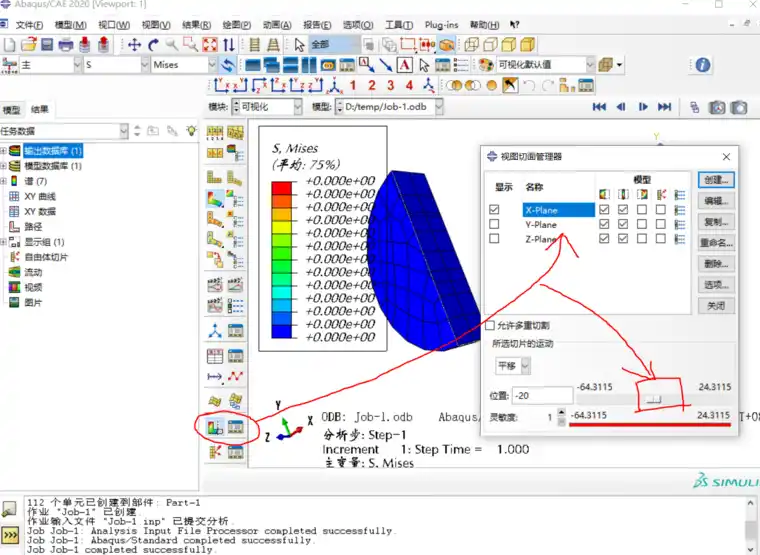Screen dimensions: 760x555
Task: Click the text annotation A icon
Action: (405, 64)
